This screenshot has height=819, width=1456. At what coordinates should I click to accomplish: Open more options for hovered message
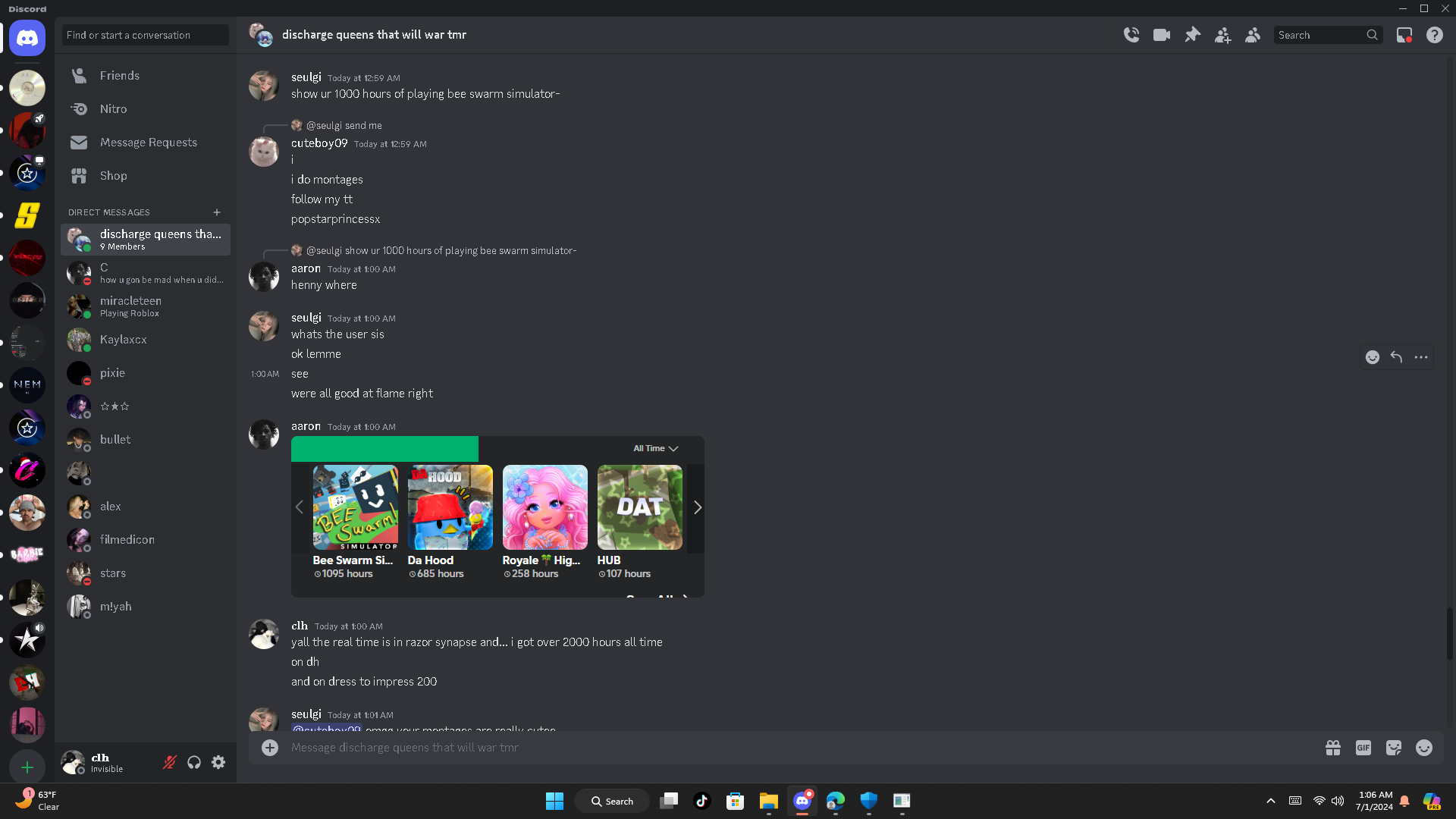click(x=1421, y=357)
